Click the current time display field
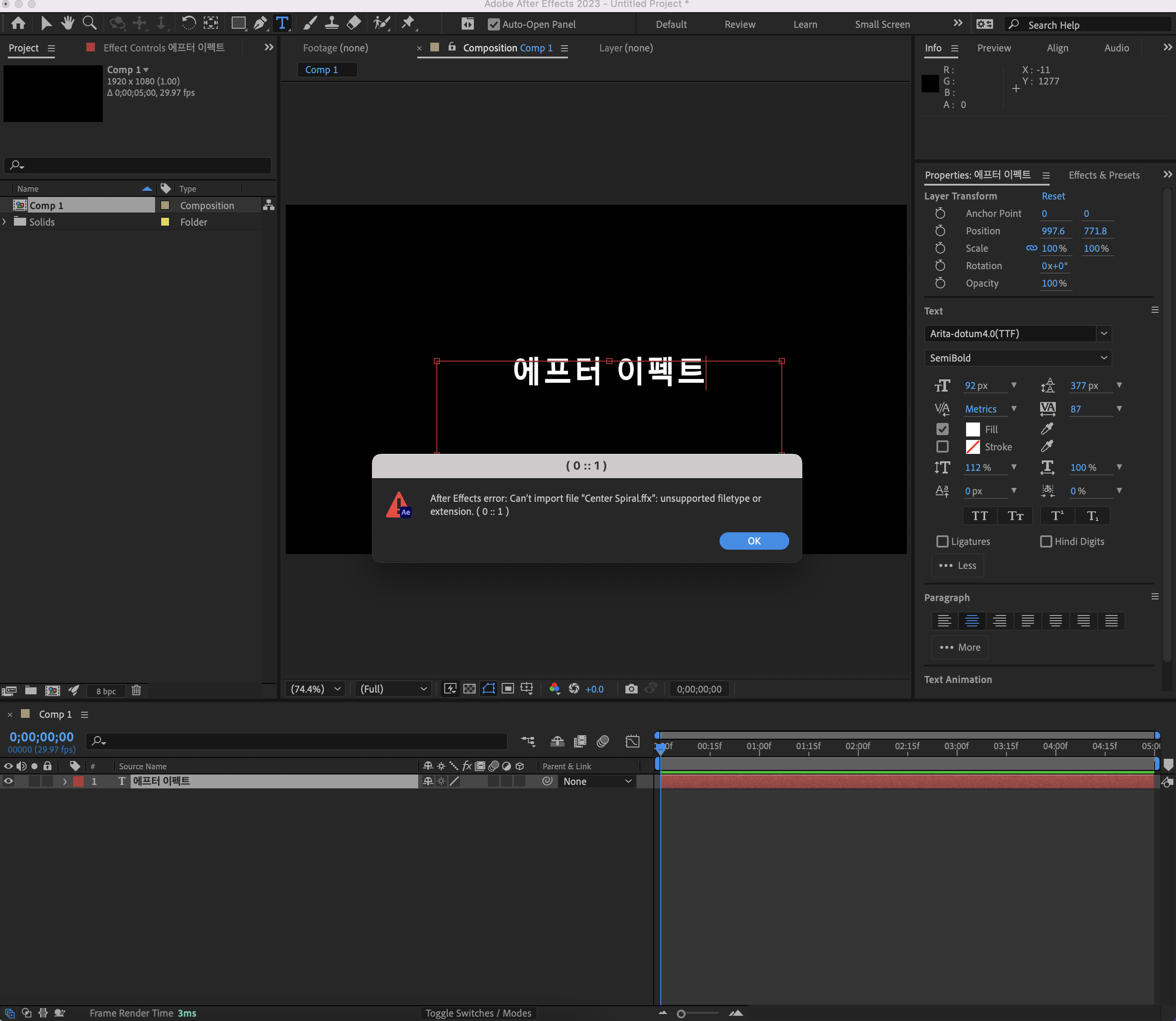 41,736
